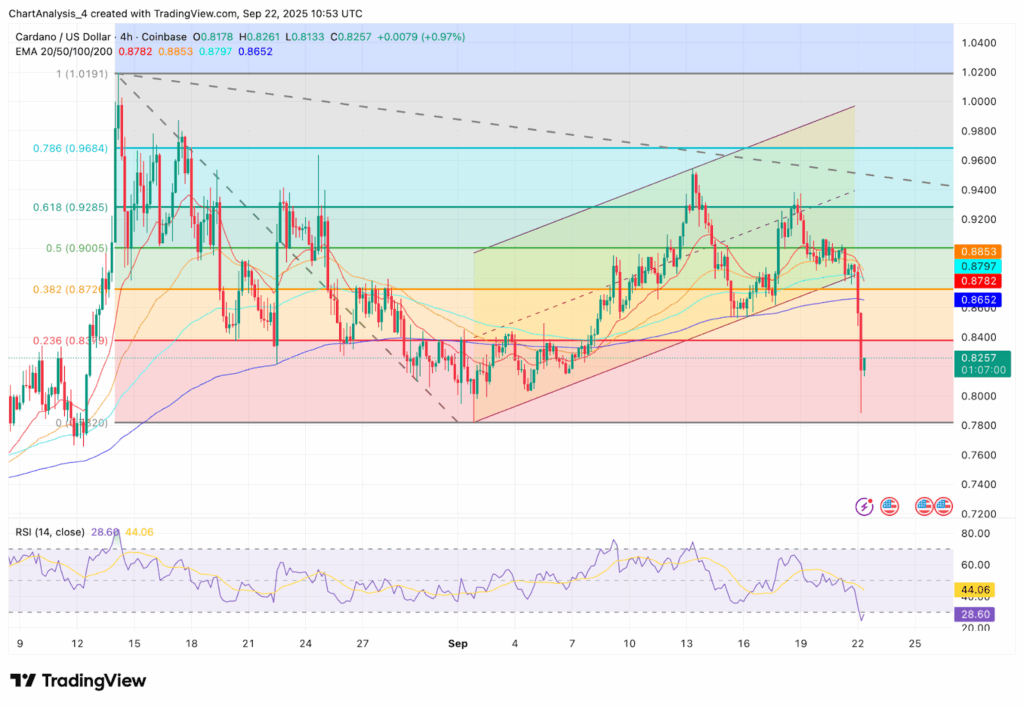Click the TradingView logo at bottom left
The image size is (1024, 706).
click(78, 681)
